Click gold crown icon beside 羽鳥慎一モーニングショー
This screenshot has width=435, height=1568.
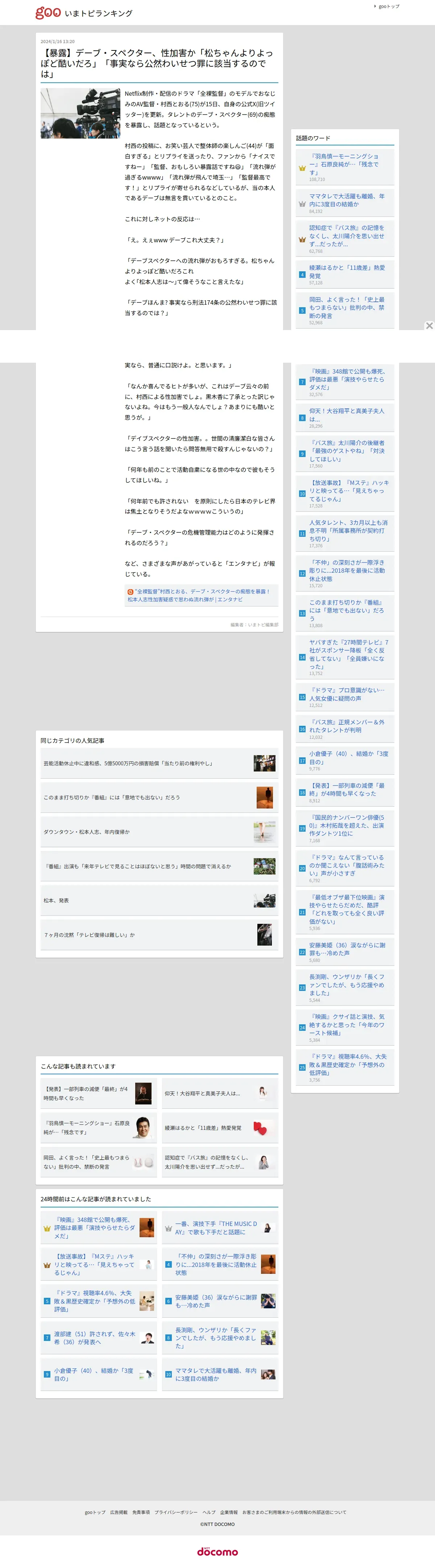pos(302,168)
